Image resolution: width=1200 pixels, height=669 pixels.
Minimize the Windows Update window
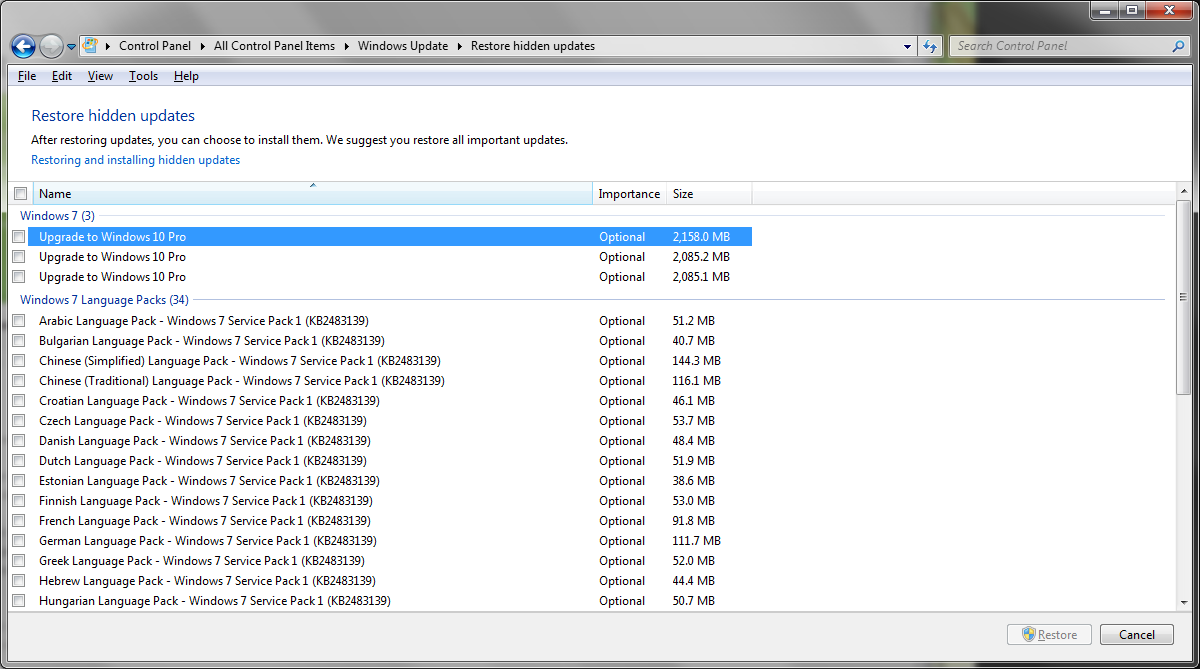pos(1103,10)
